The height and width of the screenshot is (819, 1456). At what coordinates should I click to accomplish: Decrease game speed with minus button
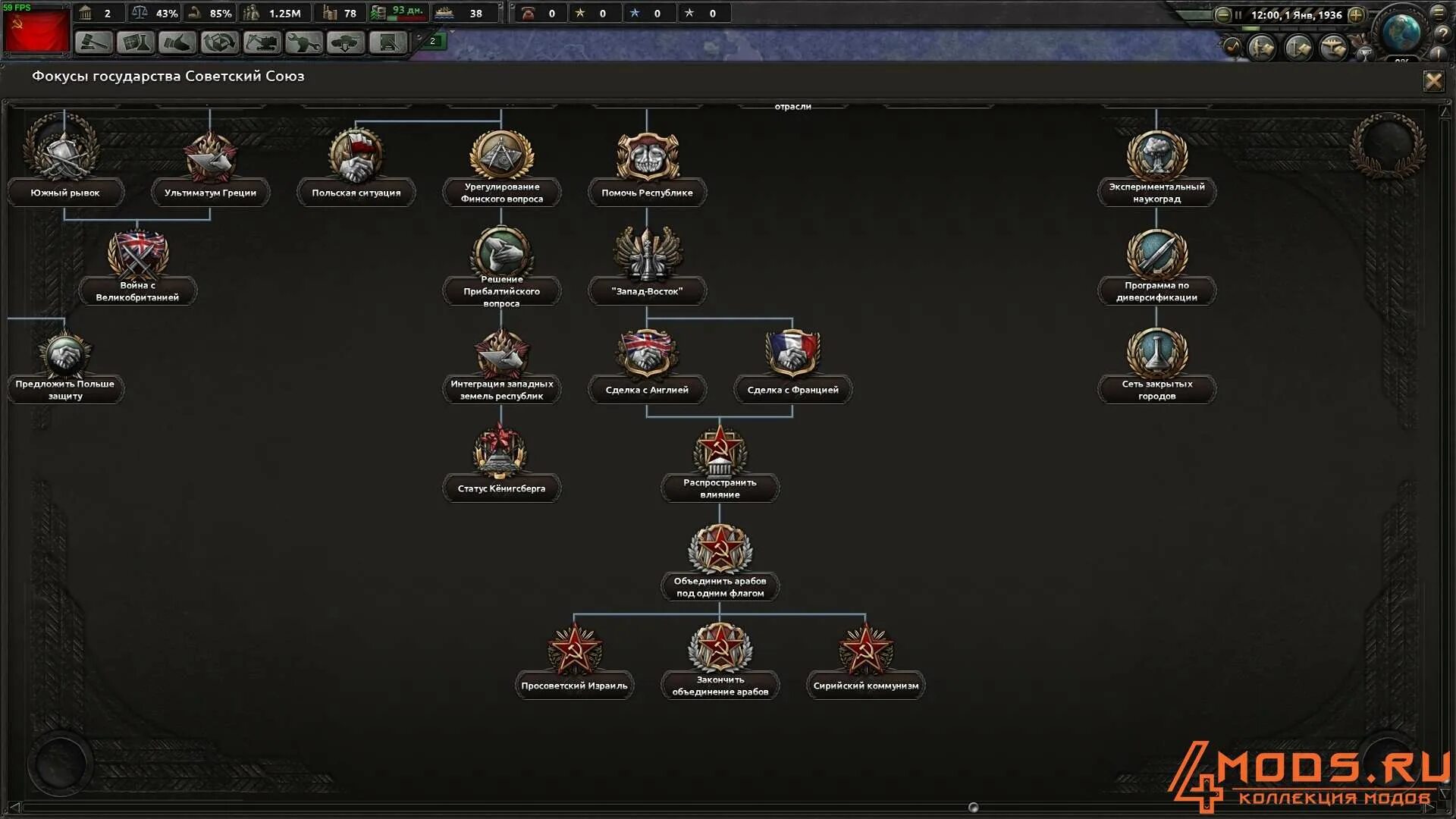tap(1222, 14)
